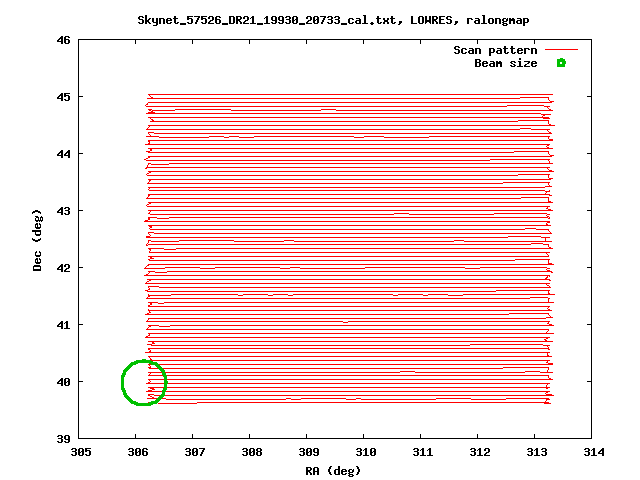Click the Dec axis value 42

(x=64, y=268)
